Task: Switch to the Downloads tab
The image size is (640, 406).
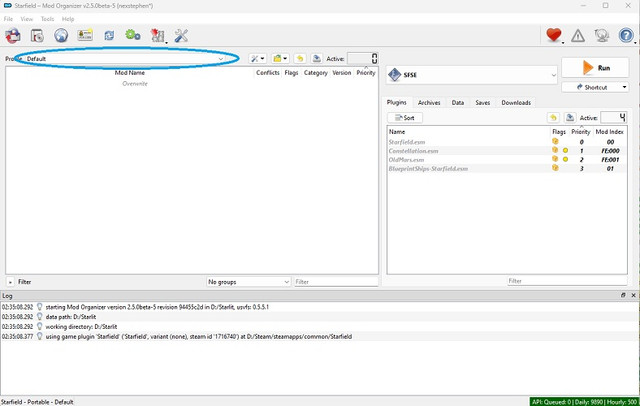Action: pos(516,103)
